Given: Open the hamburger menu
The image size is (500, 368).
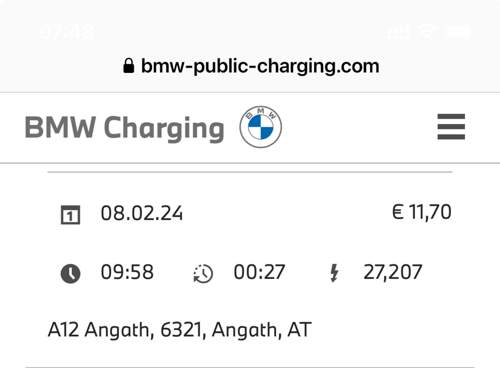Looking at the screenshot, I should coord(451,127).
